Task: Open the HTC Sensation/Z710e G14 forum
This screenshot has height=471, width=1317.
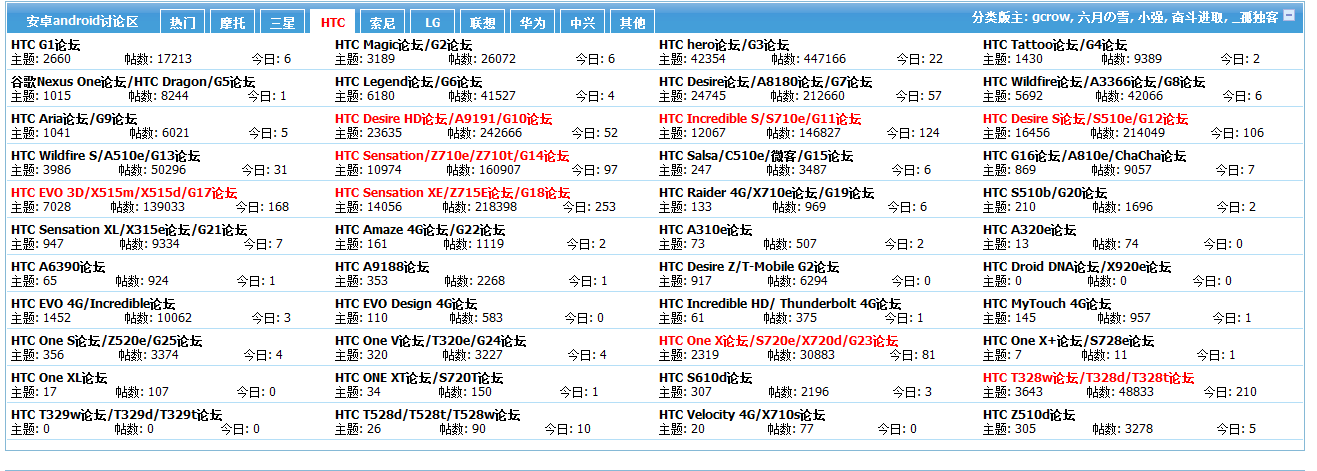Action: (452, 156)
